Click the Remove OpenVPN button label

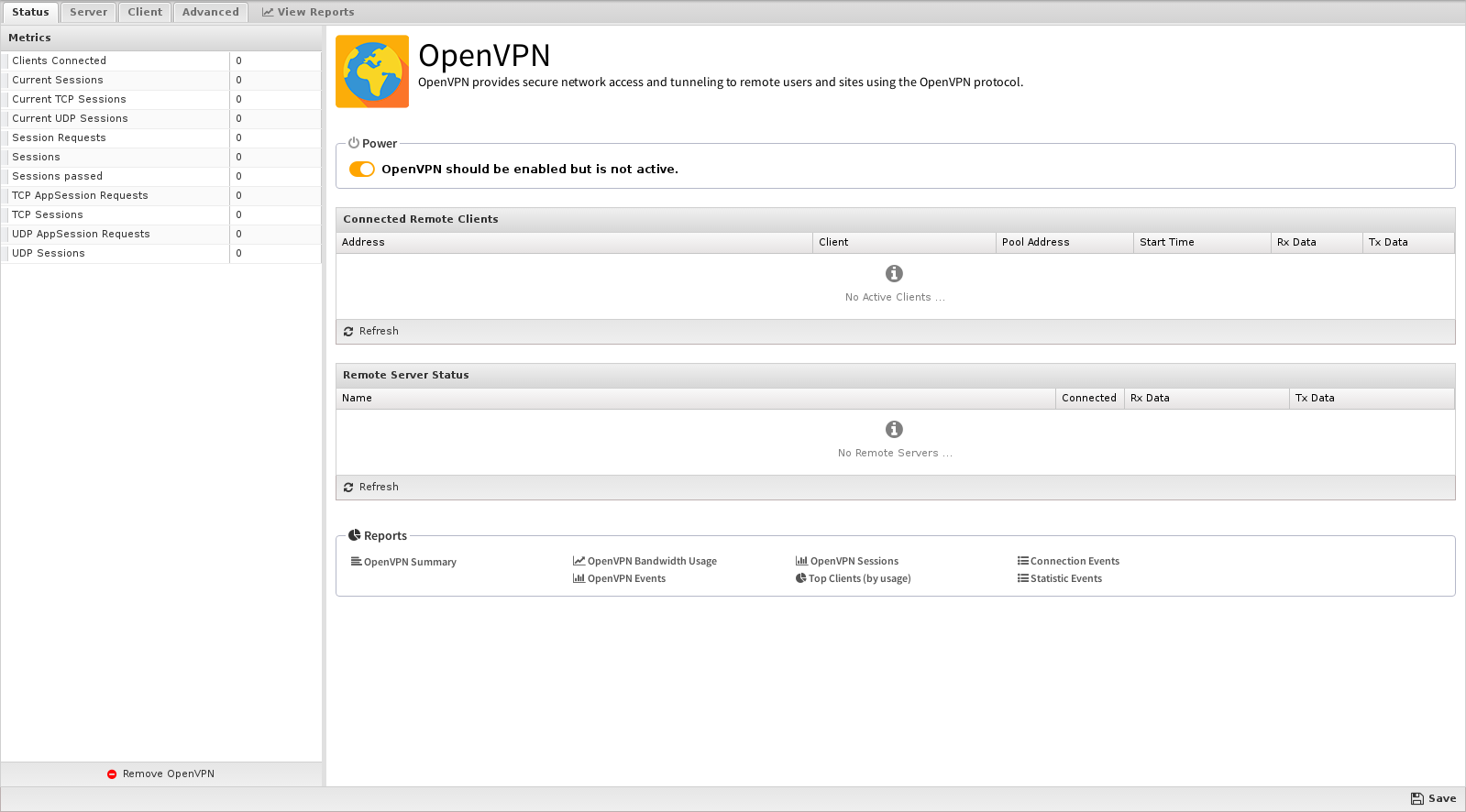[169, 774]
